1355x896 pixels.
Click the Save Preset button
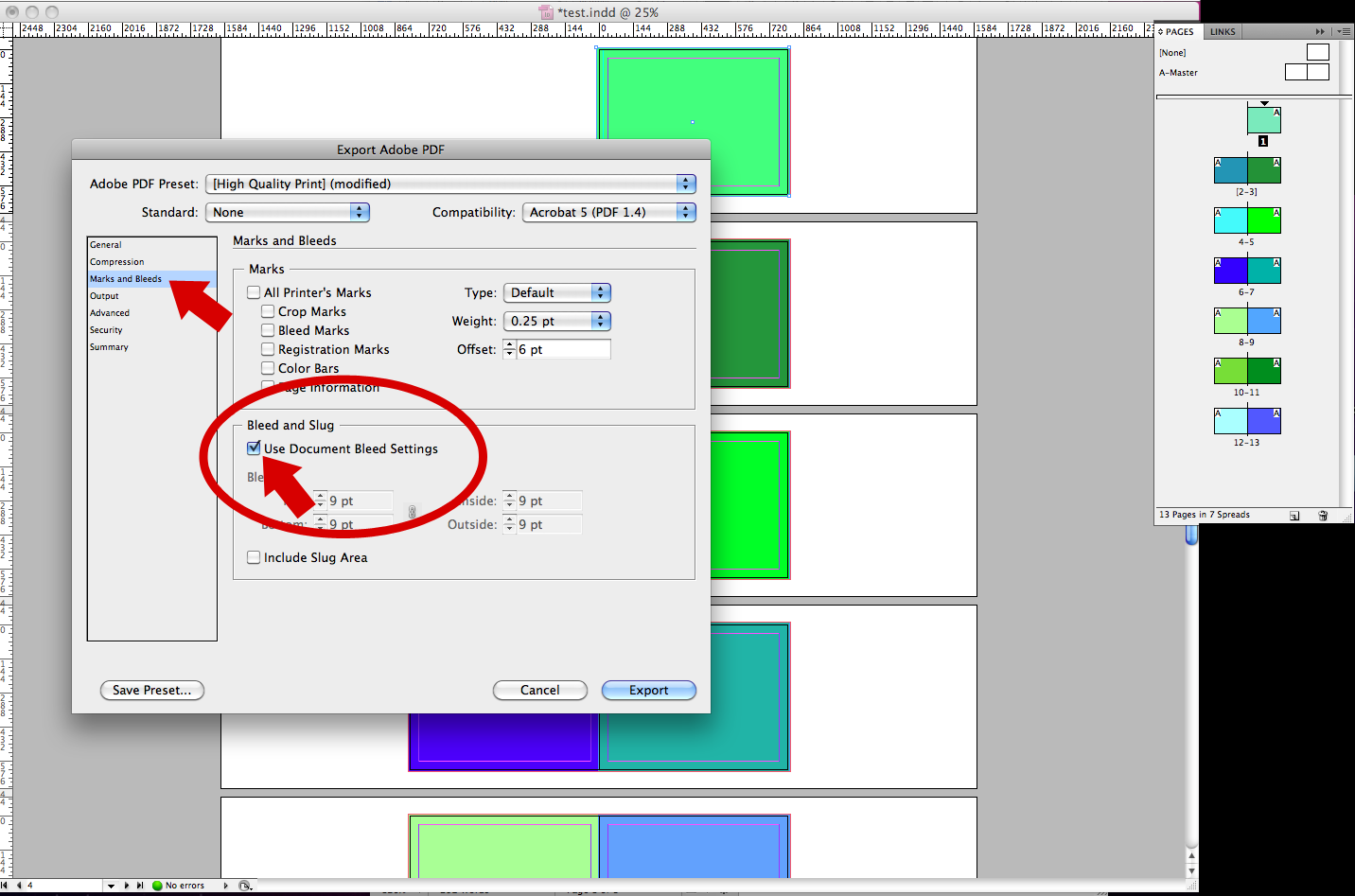click(152, 691)
